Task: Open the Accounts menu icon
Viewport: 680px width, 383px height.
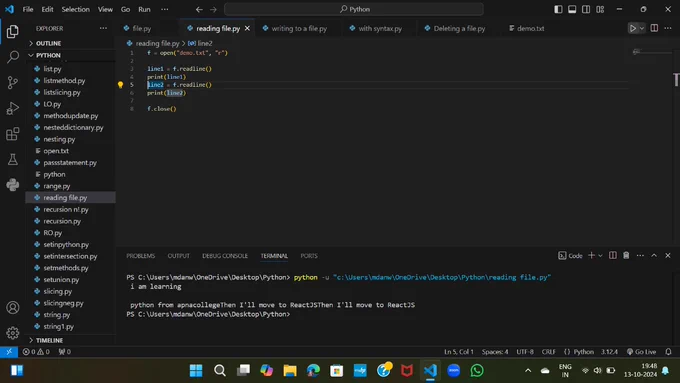Action: click(x=13, y=308)
